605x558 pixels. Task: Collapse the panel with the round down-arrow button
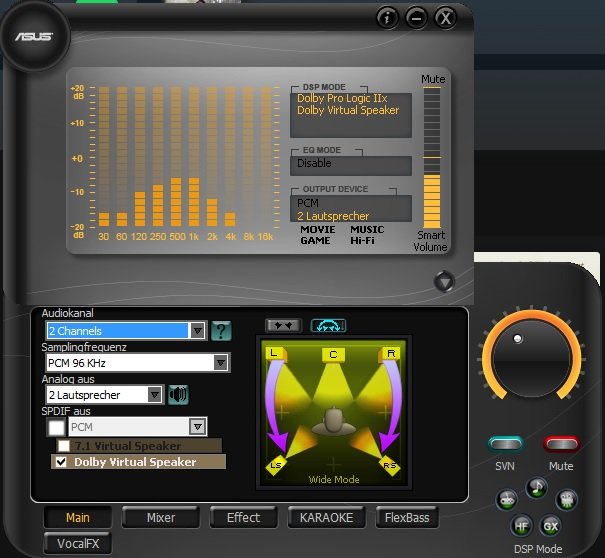click(444, 281)
